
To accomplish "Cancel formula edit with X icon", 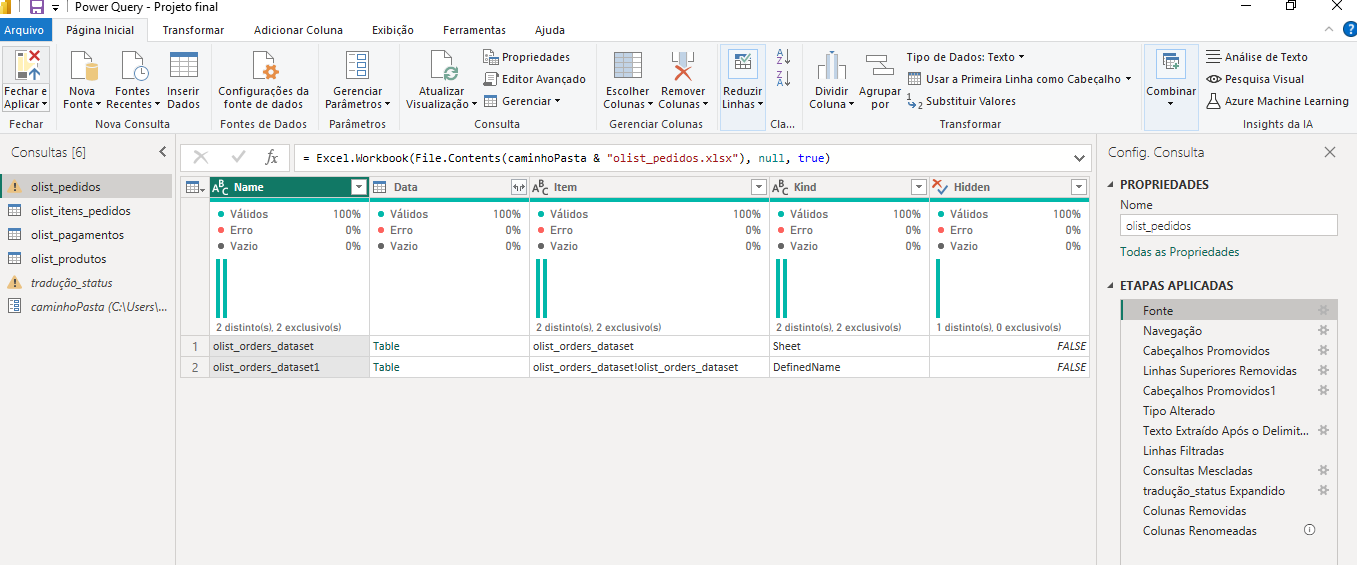I will (200, 158).
